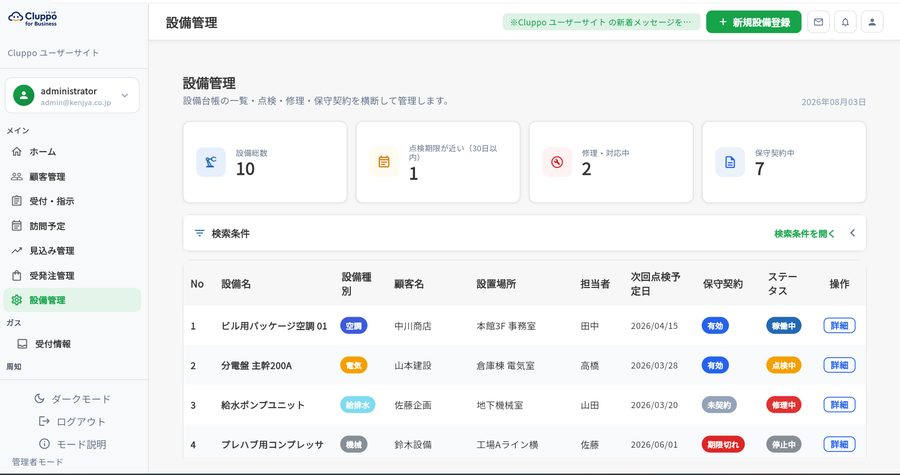
Task: Click the 訪問予定 calendar icon
Action: coord(17,226)
